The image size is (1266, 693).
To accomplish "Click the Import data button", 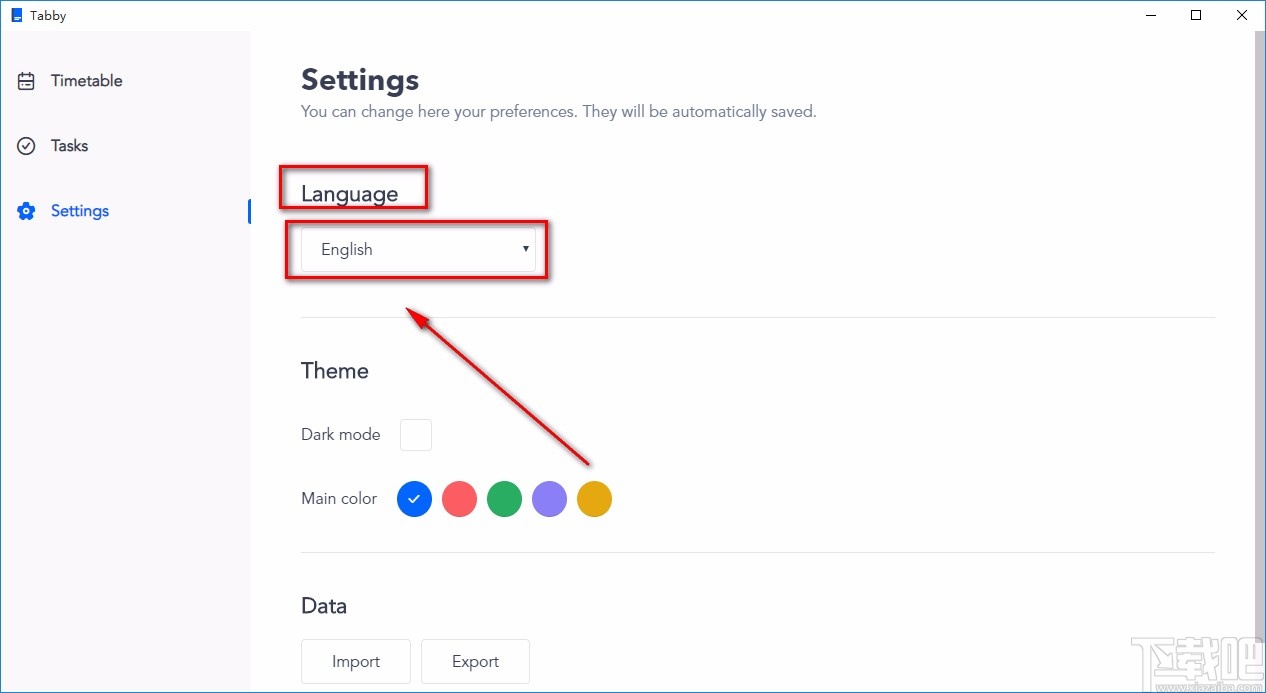I will 356,661.
